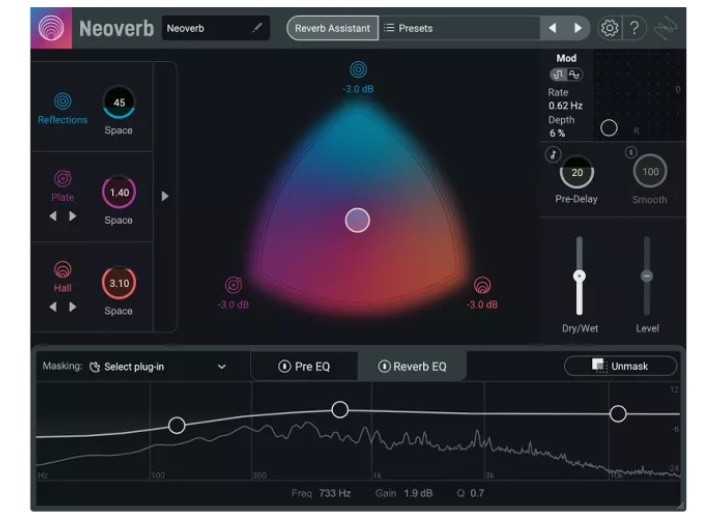Image resolution: width=720 pixels, height=517 pixels.
Task: Select the low EQ node
Action: coord(176,425)
